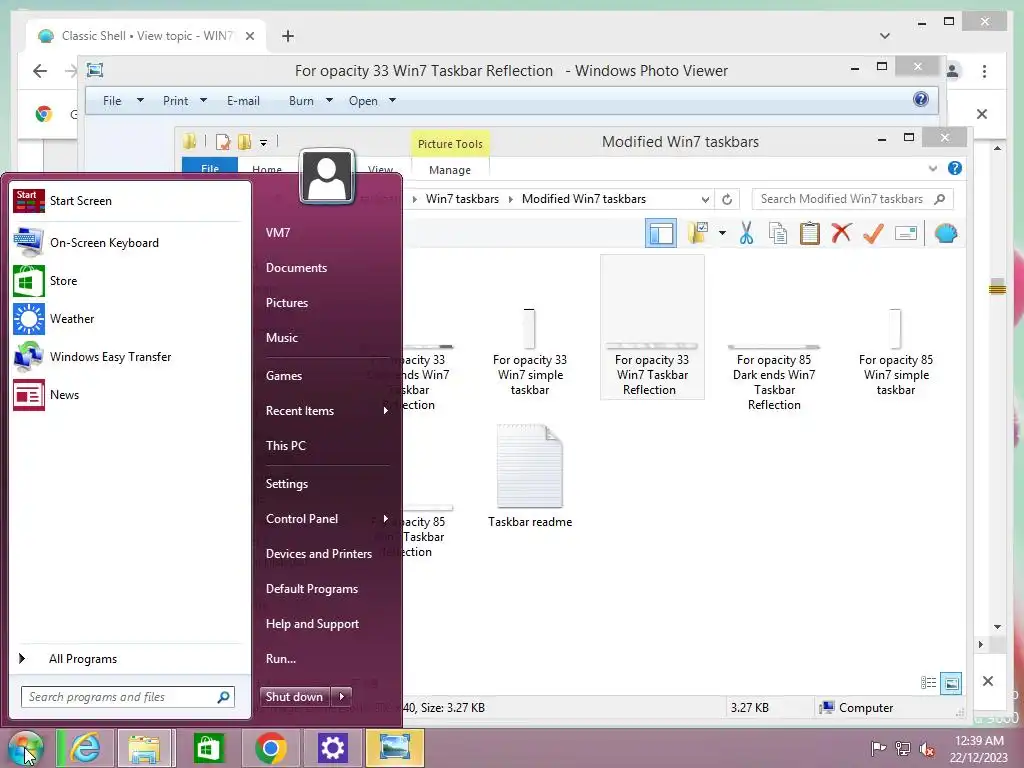Open Internet Explorer from taskbar

click(85, 748)
